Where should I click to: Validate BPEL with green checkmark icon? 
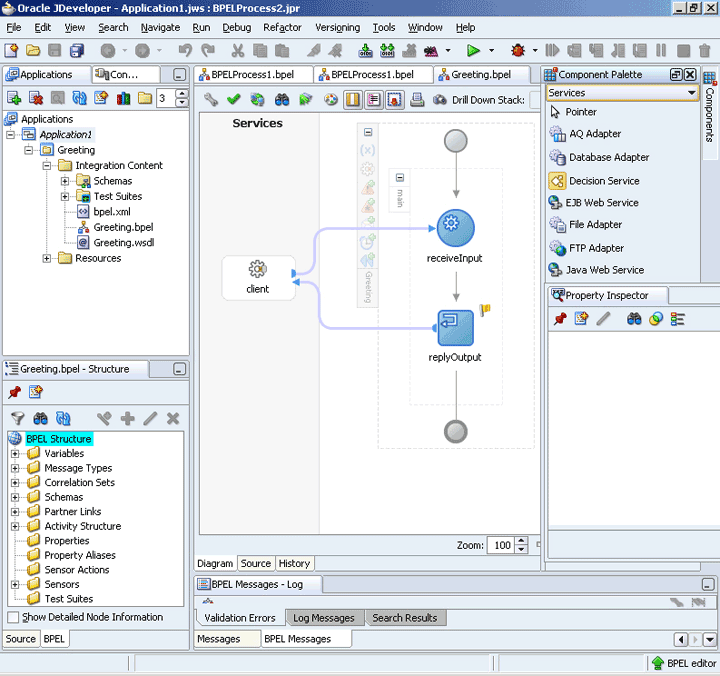tap(234, 99)
